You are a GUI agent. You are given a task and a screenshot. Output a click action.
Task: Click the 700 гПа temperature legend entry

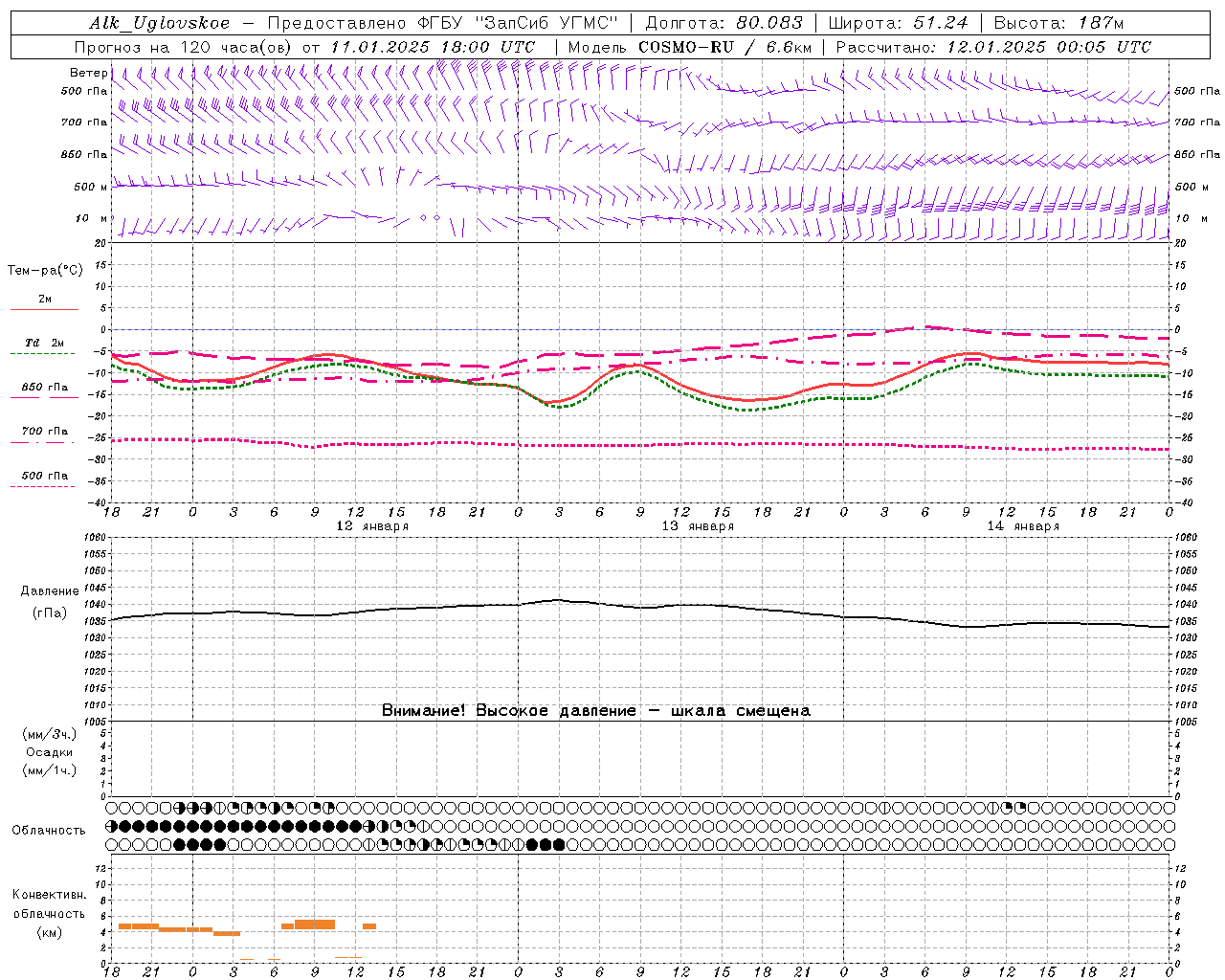tap(45, 432)
